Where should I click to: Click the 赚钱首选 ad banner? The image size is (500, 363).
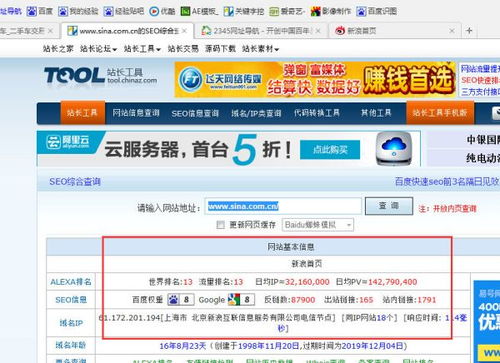315,79
